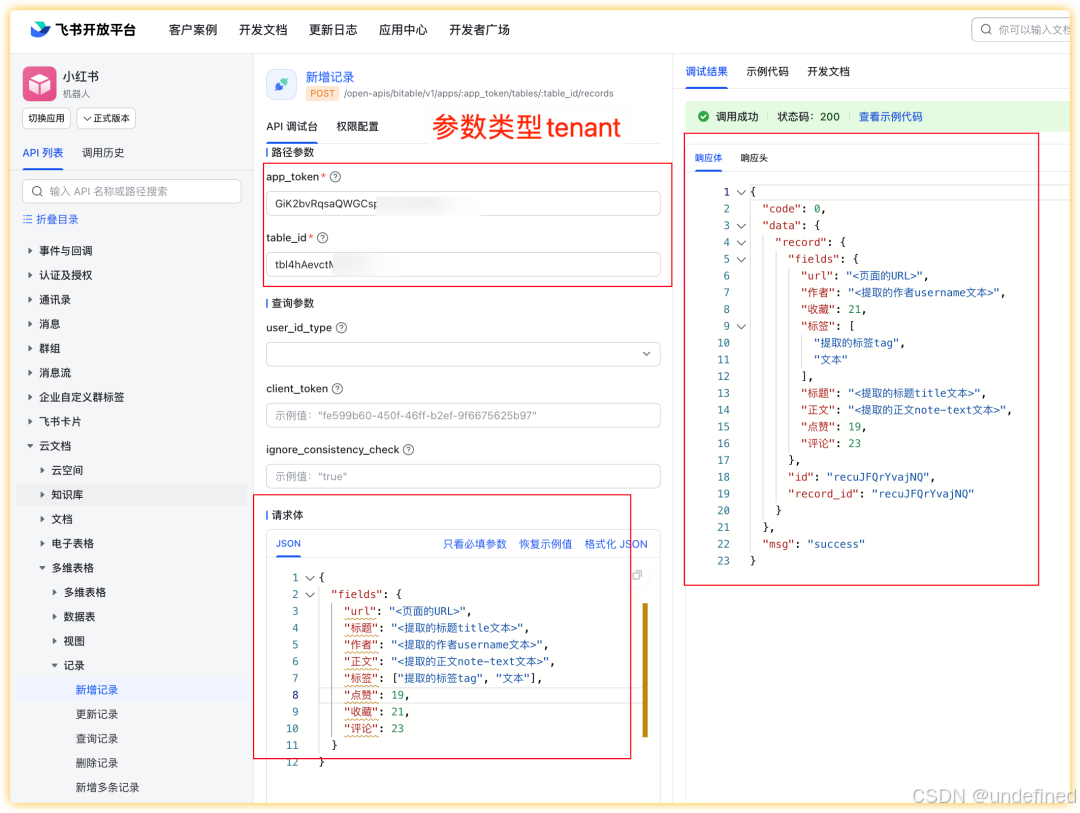Select the API 调试台 tab
This screenshot has width=1080, height=813.
pyautogui.click(x=292, y=127)
